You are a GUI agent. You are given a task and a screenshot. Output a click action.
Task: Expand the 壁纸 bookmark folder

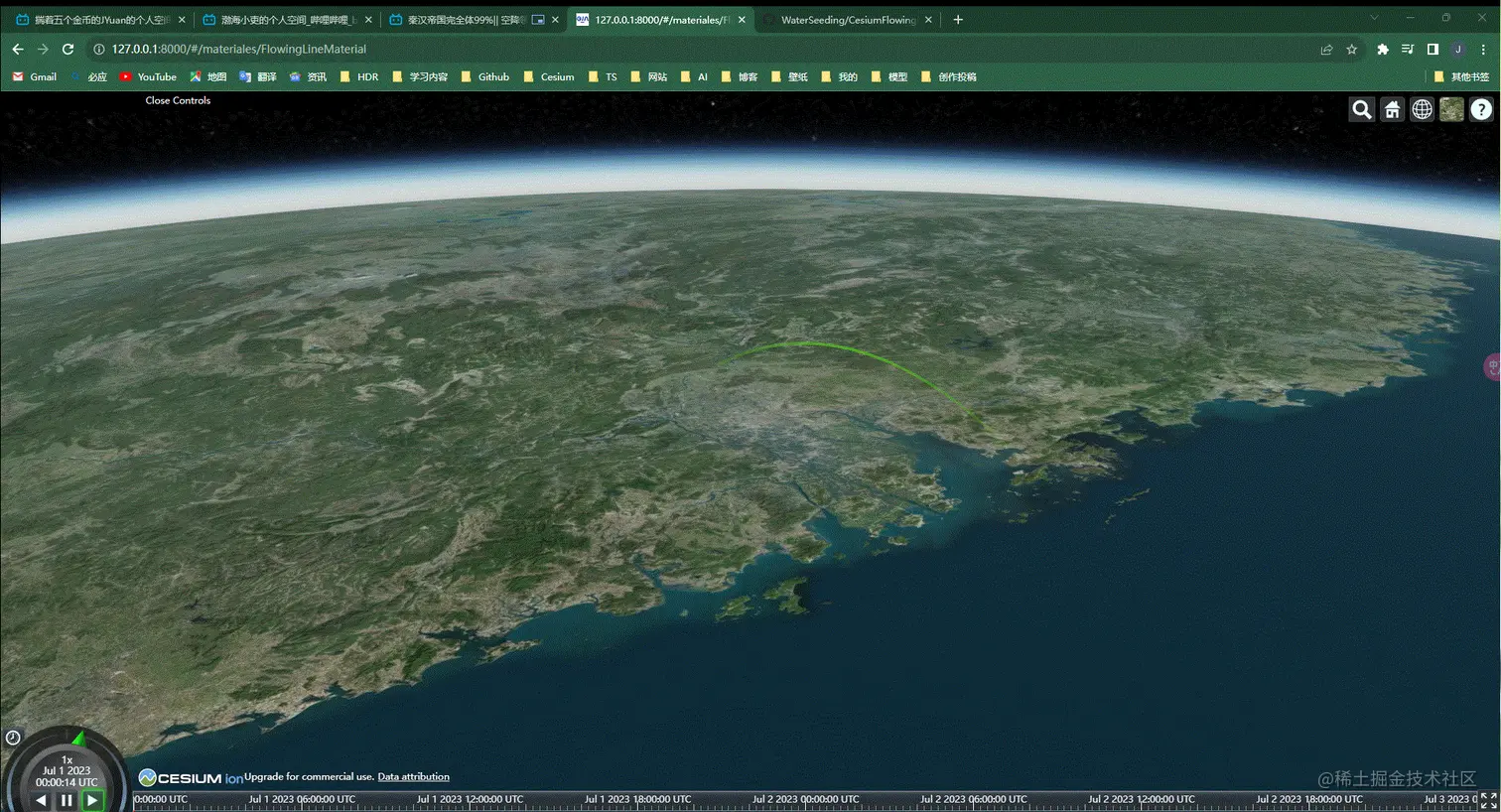789,76
